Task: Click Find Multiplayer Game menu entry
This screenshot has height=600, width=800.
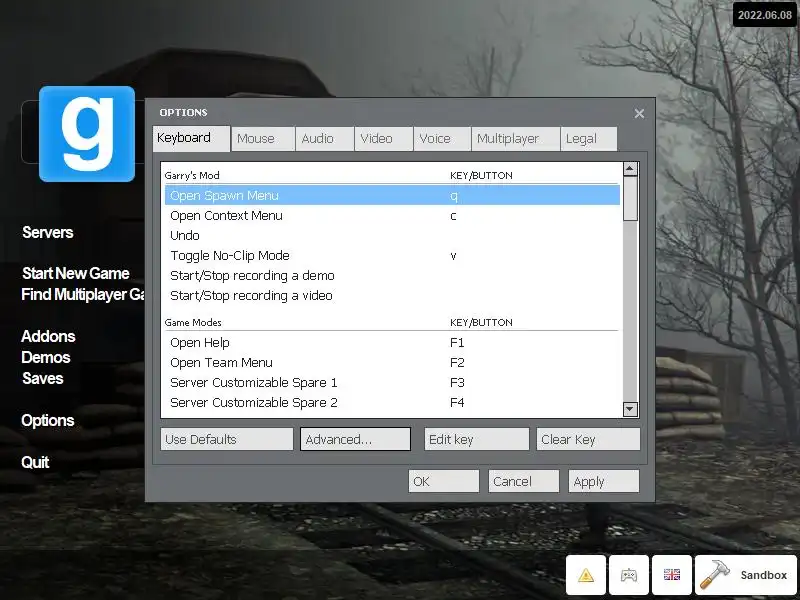Action: (x=83, y=294)
